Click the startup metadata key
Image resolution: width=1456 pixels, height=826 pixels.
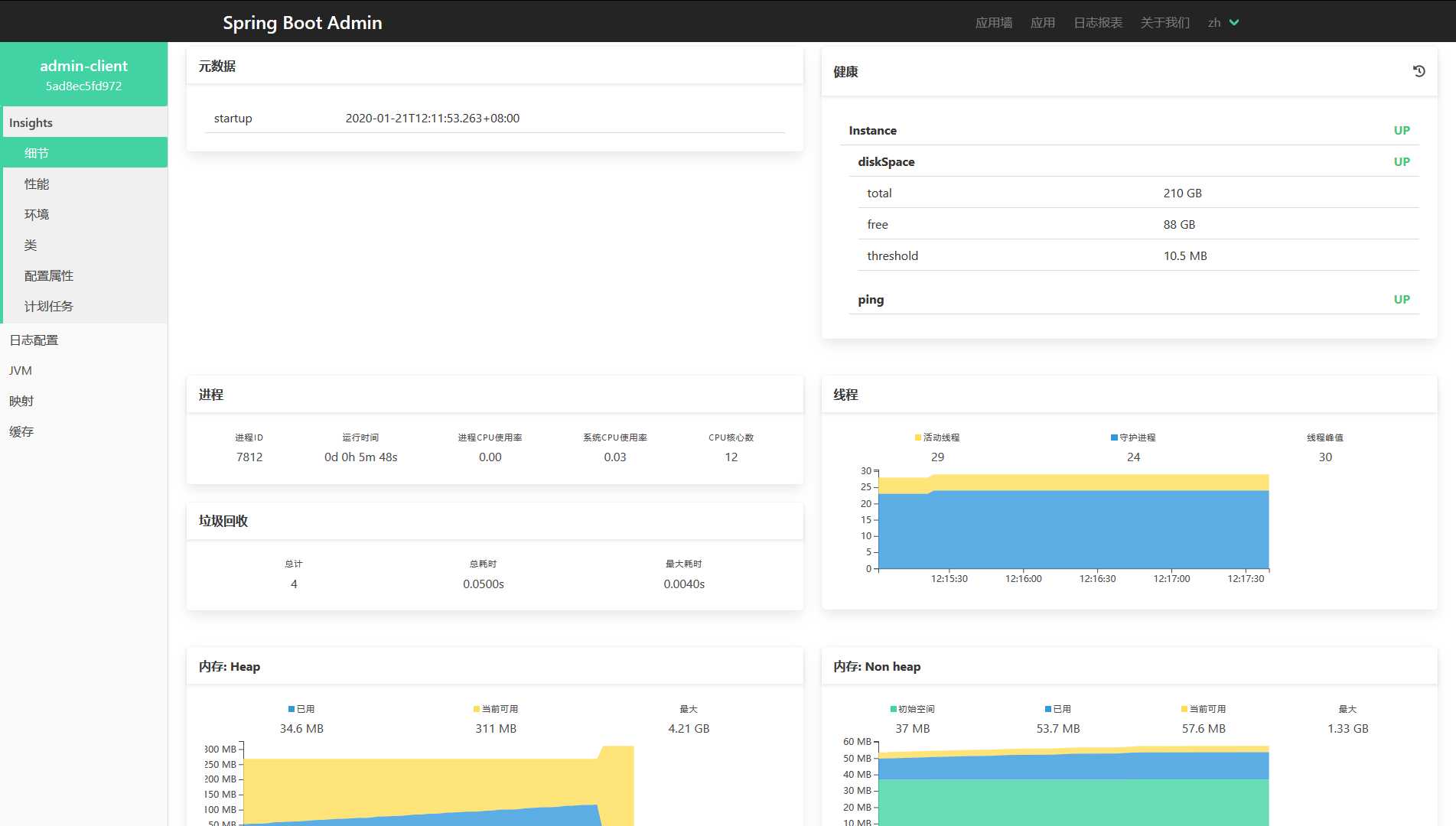pyautogui.click(x=233, y=118)
